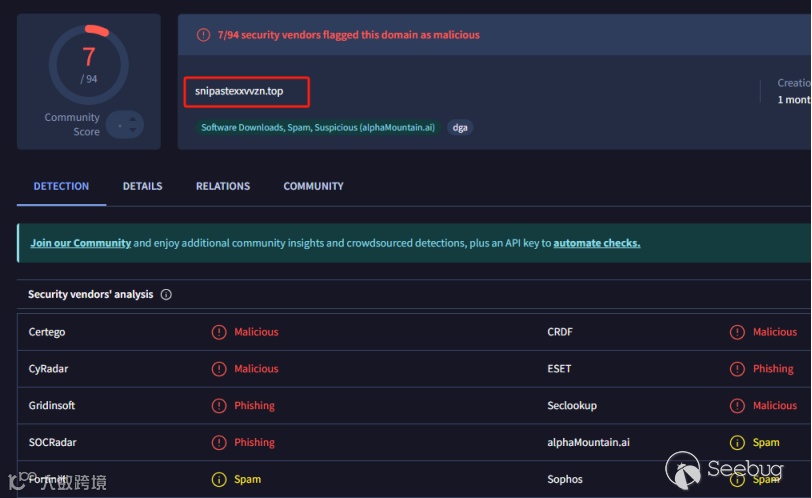Click the 7/94 security vendors flagged message

[349, 35]
